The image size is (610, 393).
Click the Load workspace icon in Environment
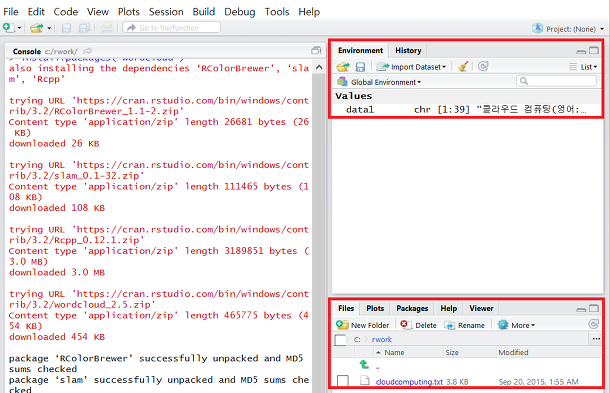tap(343, 67)
